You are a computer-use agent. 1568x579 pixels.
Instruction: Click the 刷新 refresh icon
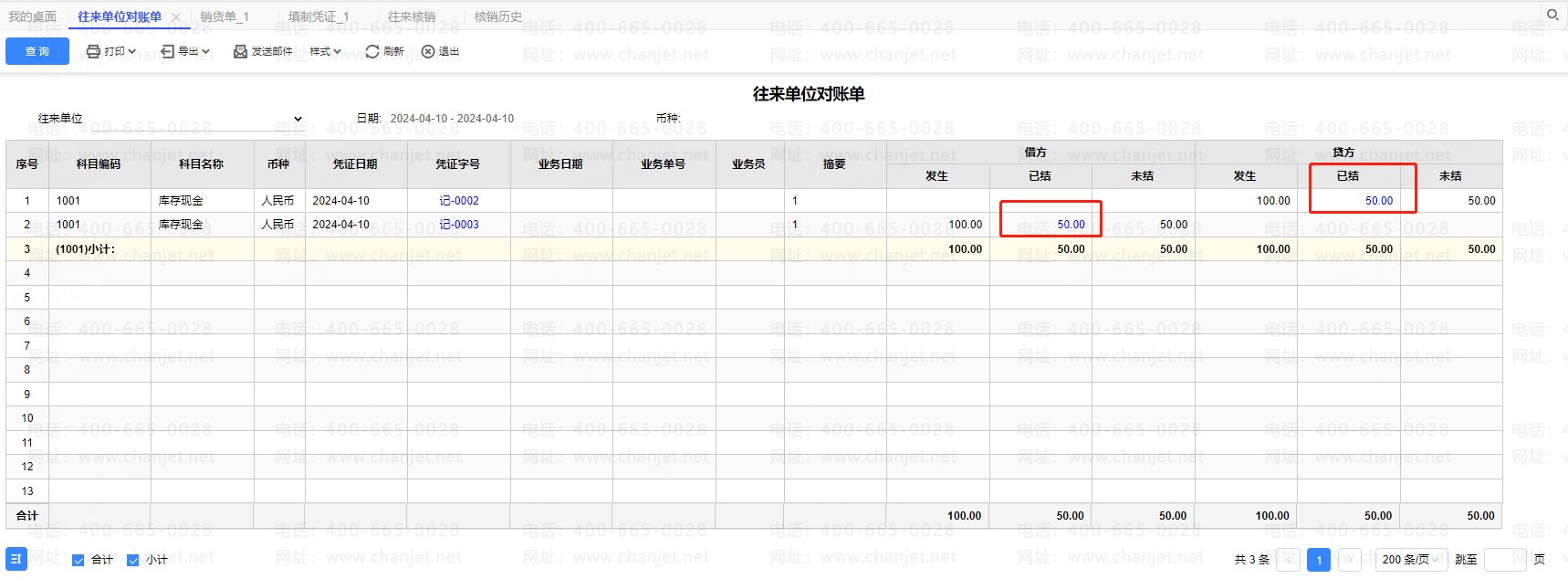tap(371, 52)
